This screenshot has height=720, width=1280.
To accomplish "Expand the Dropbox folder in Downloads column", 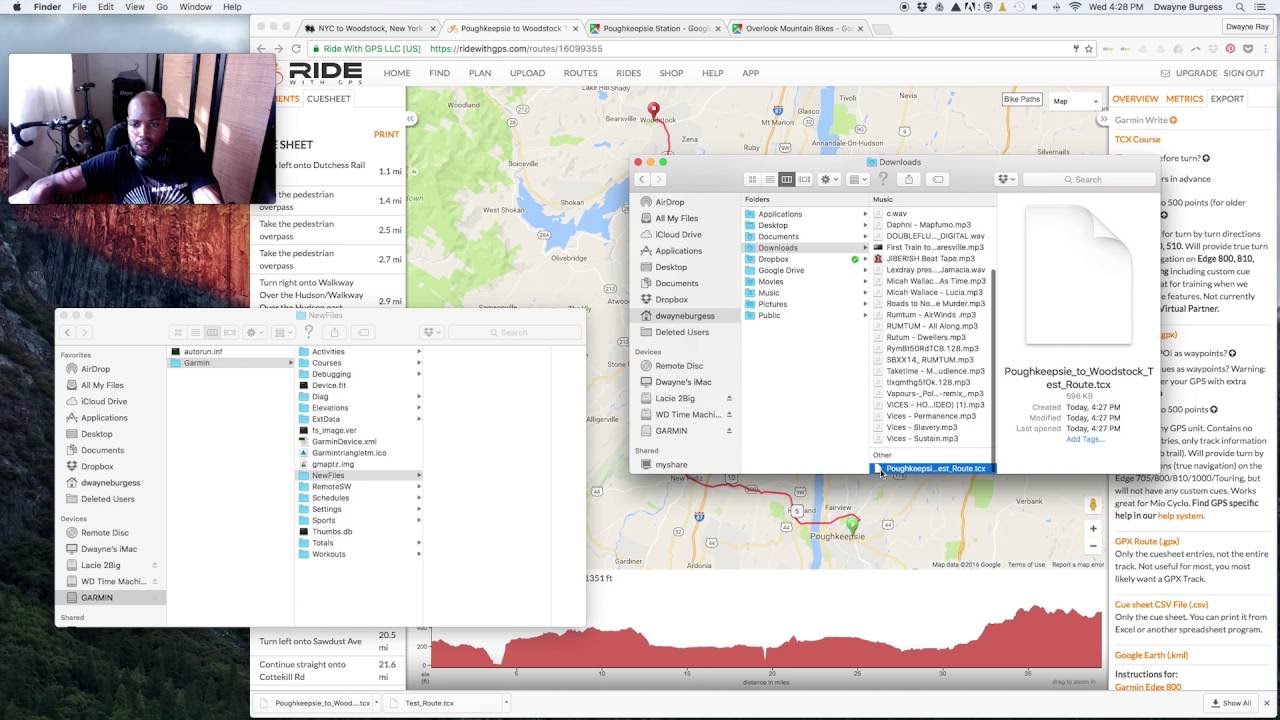I will 865,259.
